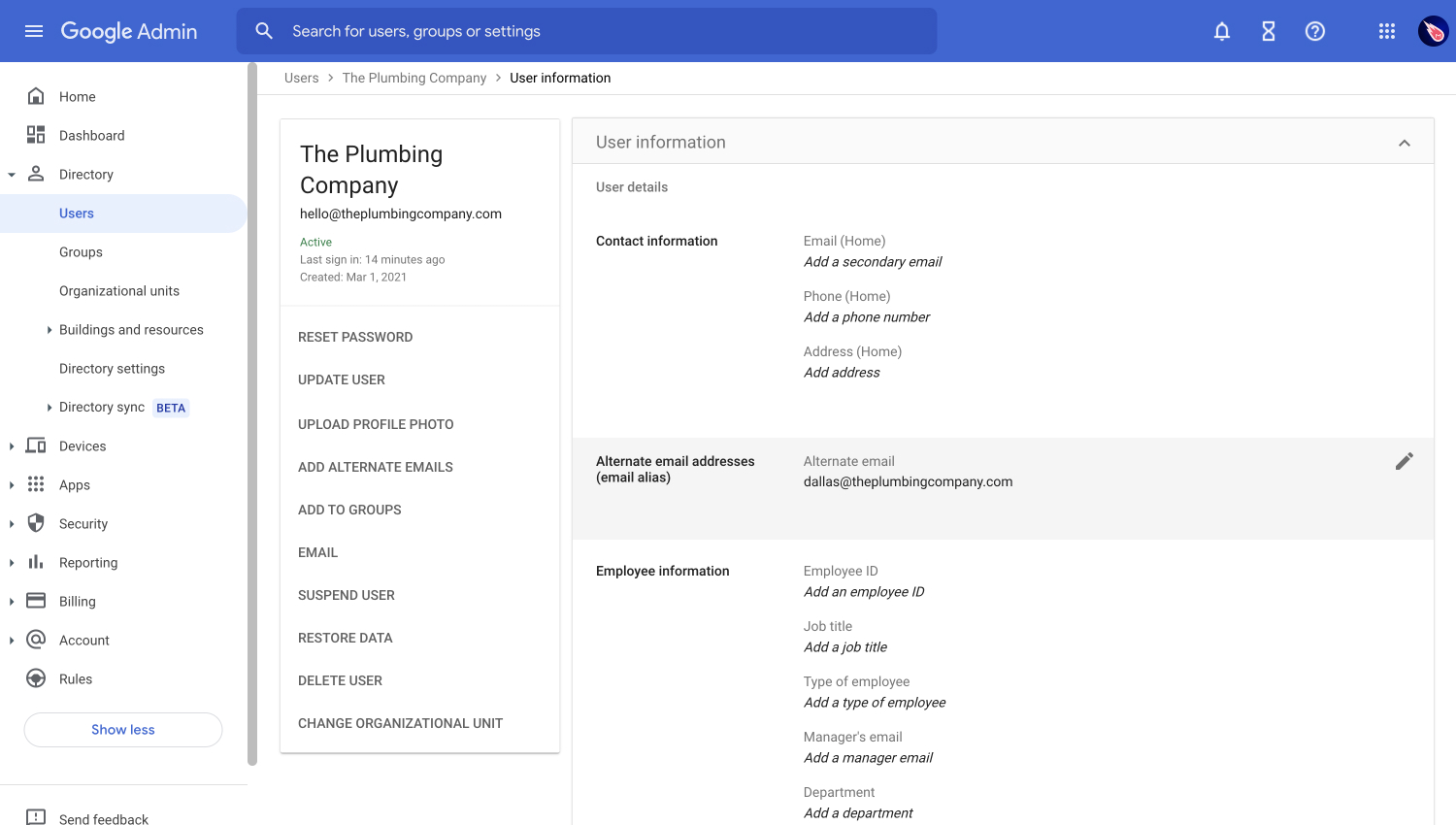This screenshot has width=1456, height=825.
Task: Select Users in the sidebar
Action: pyautogui.click(x=123, y=214)
